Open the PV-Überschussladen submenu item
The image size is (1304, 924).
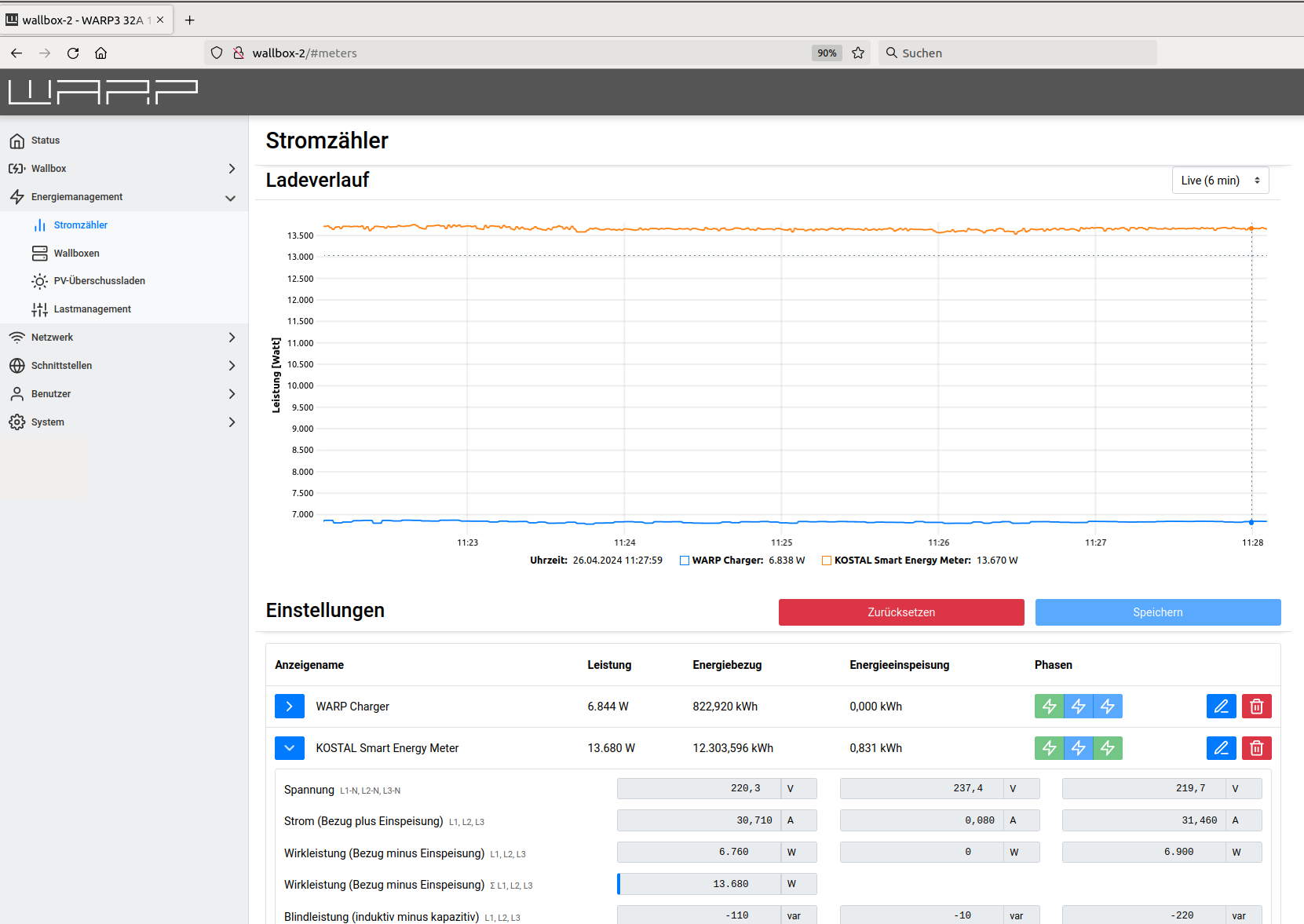(124, 281)
